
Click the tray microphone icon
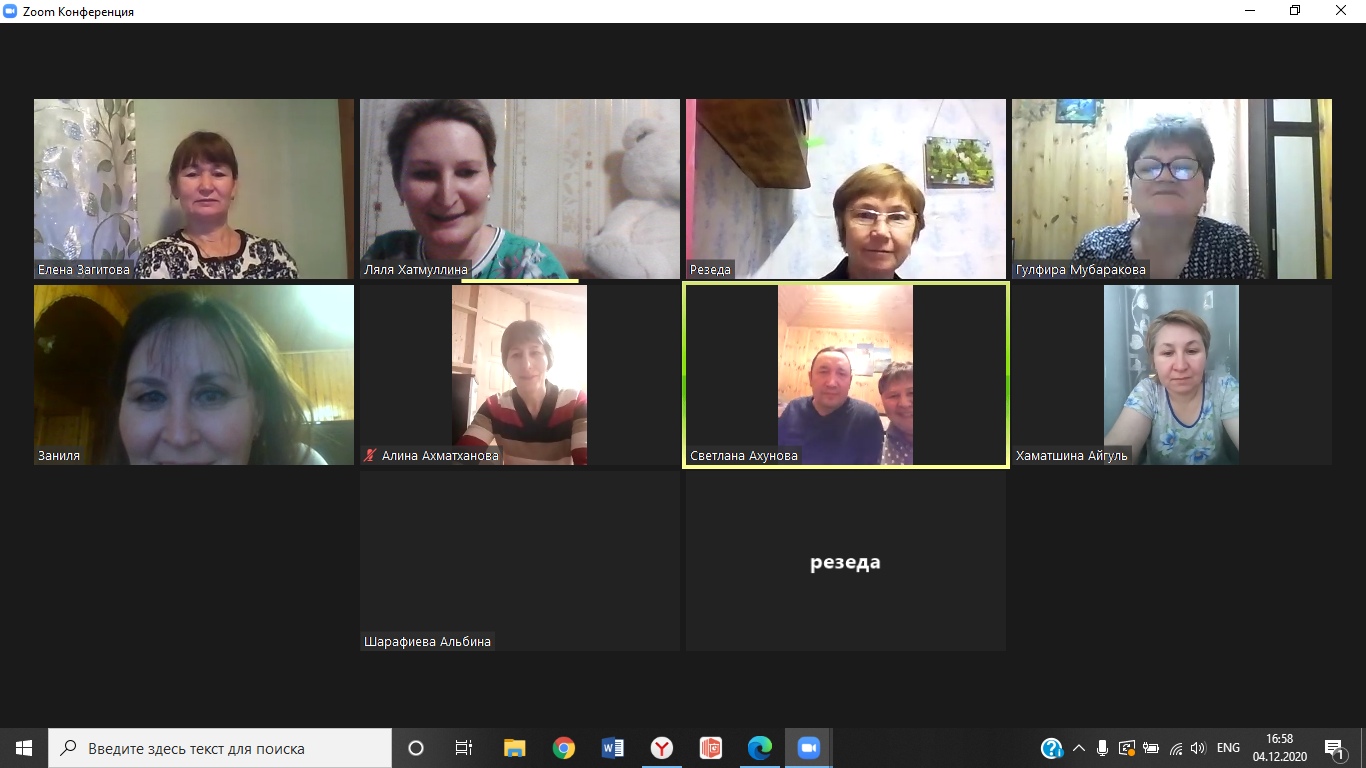coord(1102,748)
